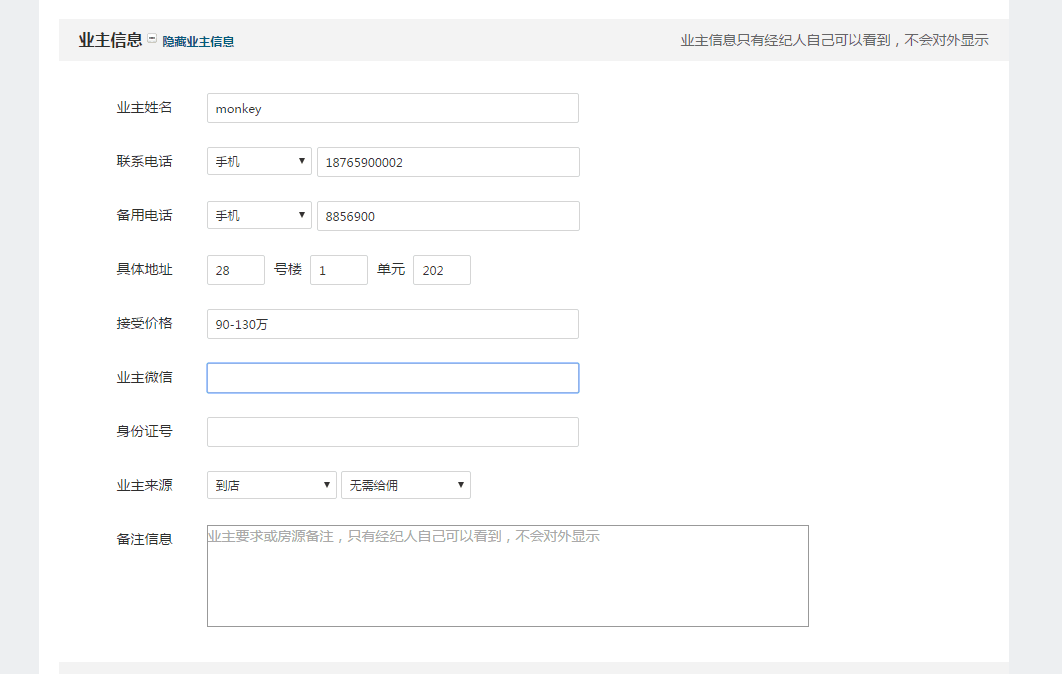Screen dimensions: 1062x674
Task: Click the unit number field showing 1
Action: (339, 270)
